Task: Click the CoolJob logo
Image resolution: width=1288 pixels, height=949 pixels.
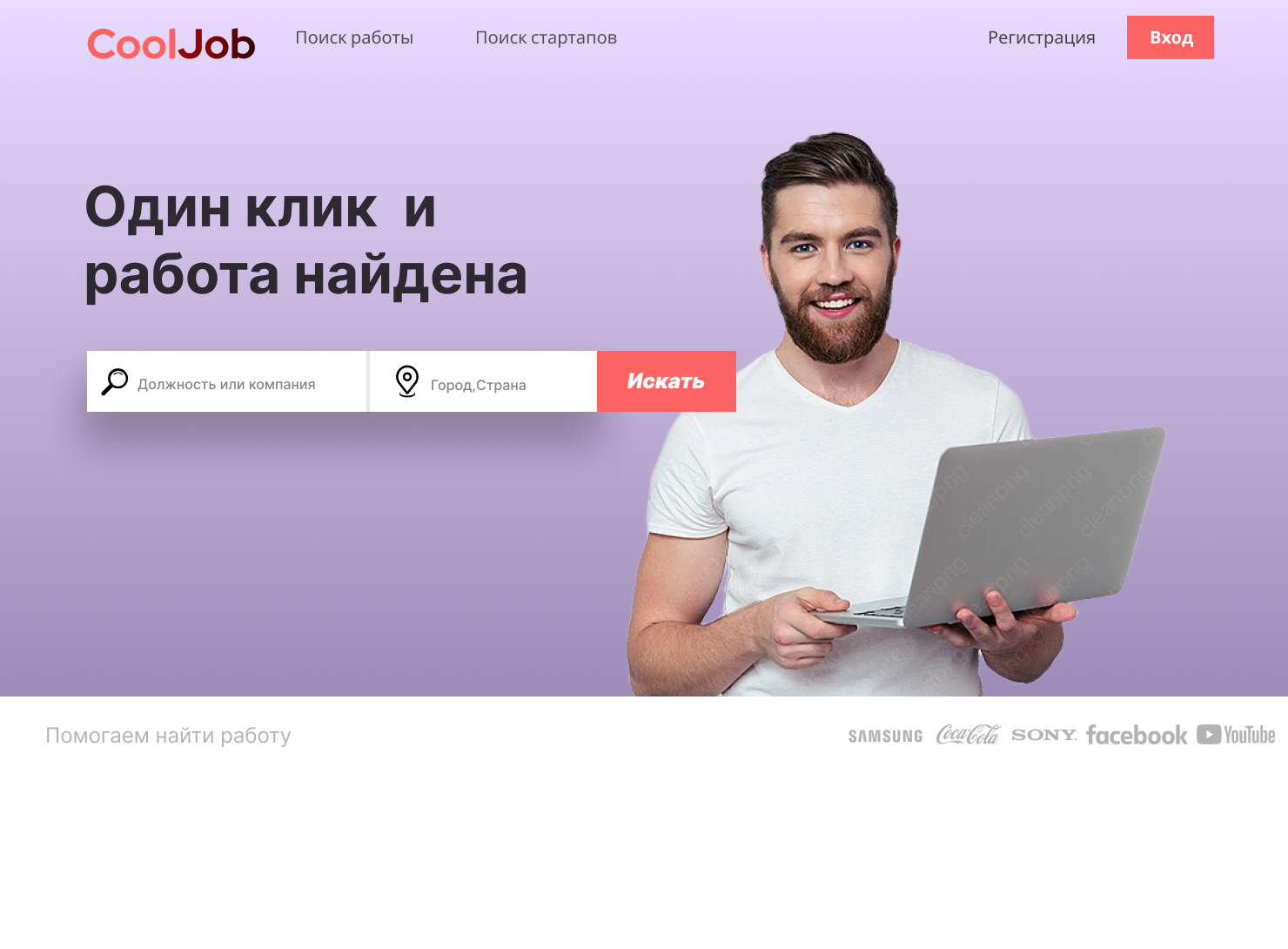Action: (x=171, y=44)
